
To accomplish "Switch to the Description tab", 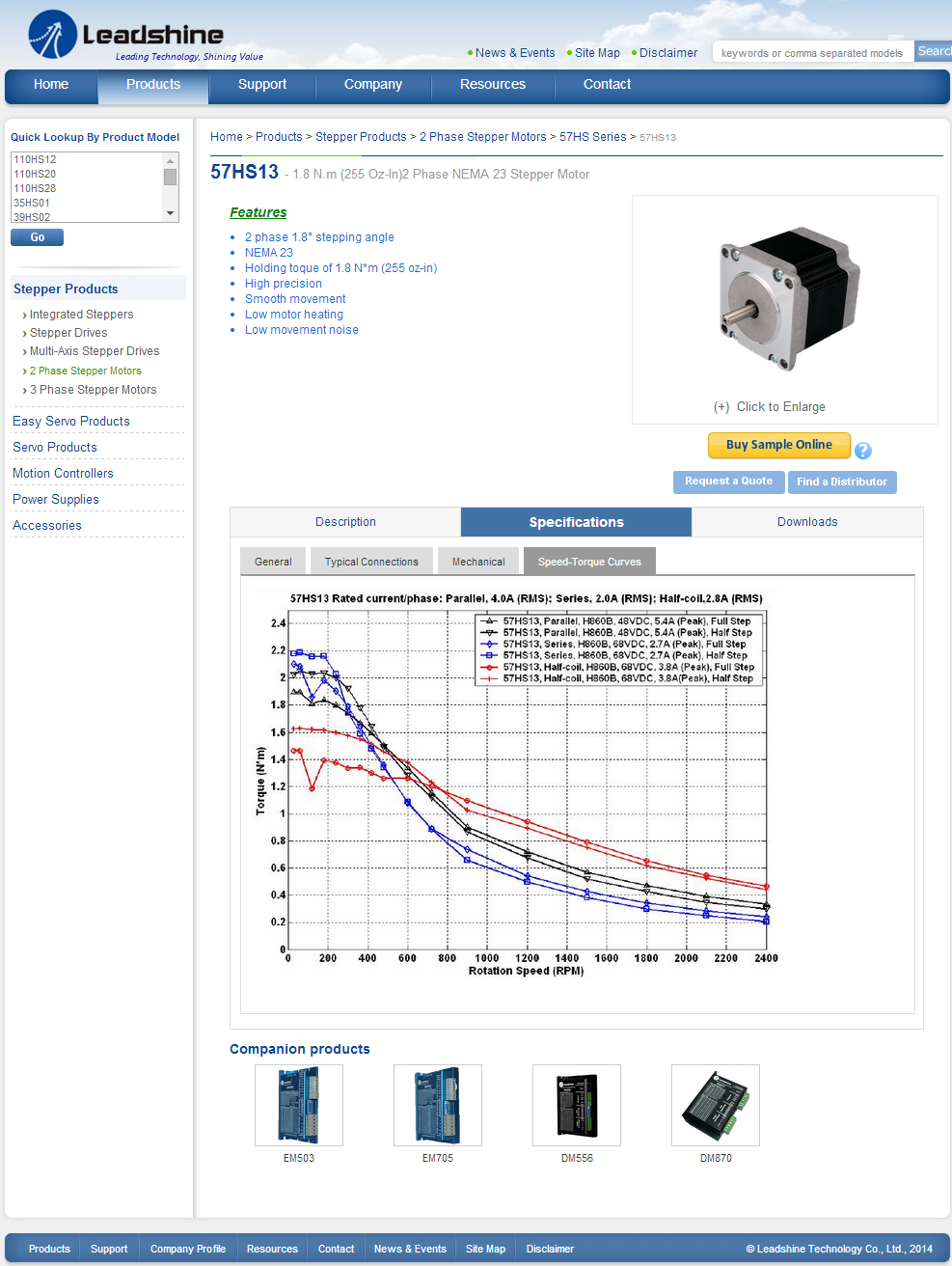I will (x=345, y=522).
